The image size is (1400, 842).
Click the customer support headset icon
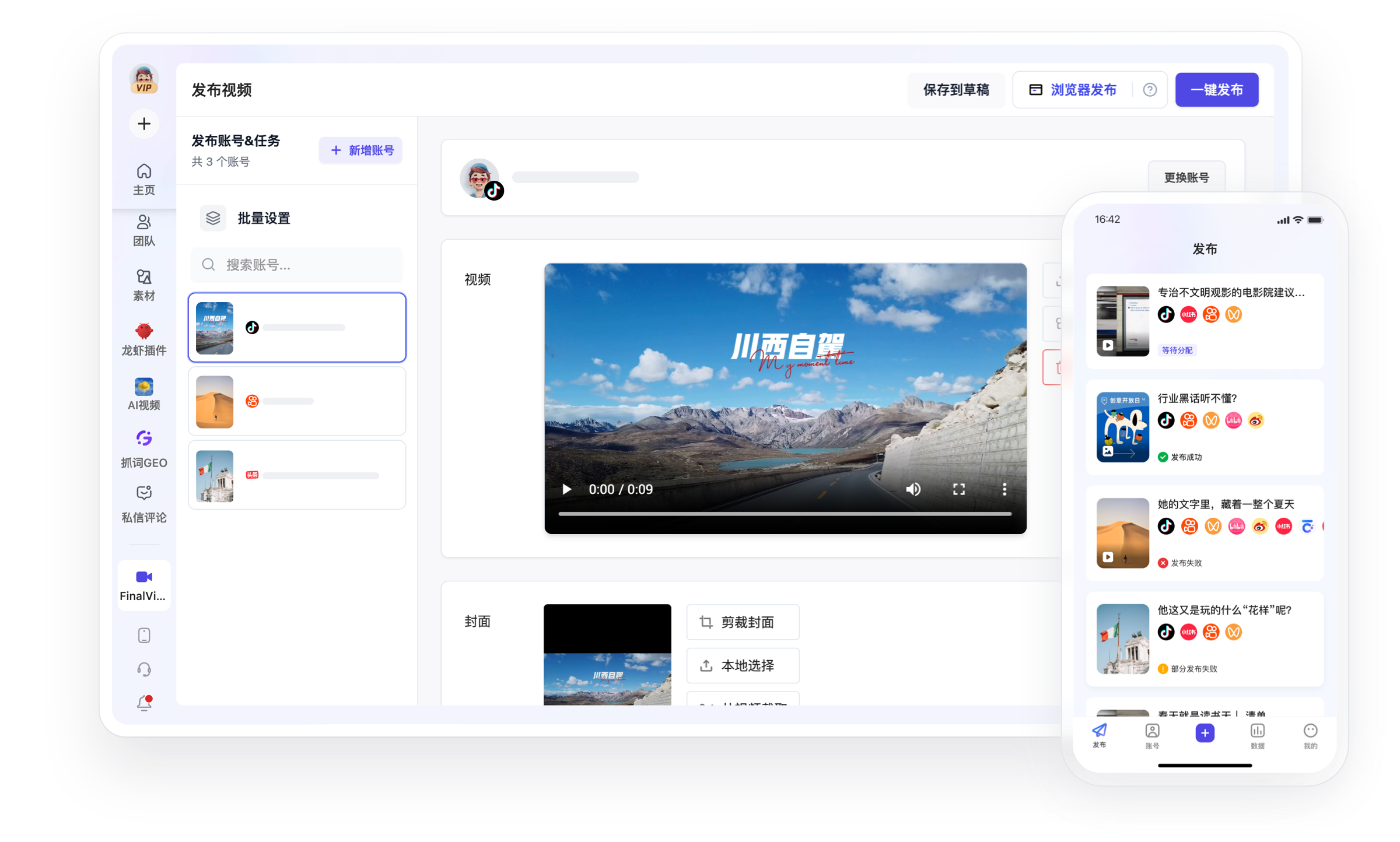tap(144, 669)
